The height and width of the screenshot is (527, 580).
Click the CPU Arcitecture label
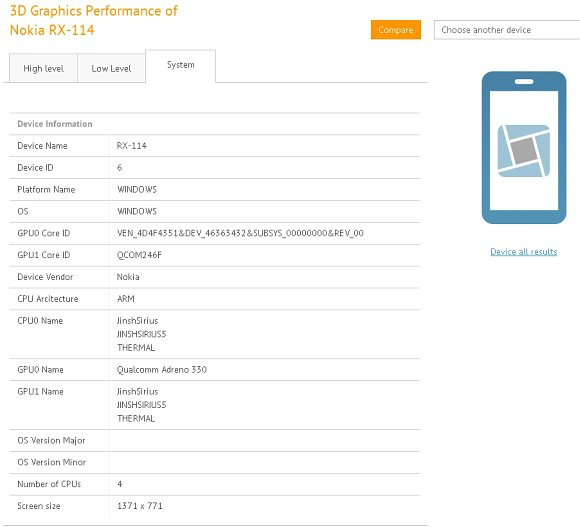click(x=48, y=298)
